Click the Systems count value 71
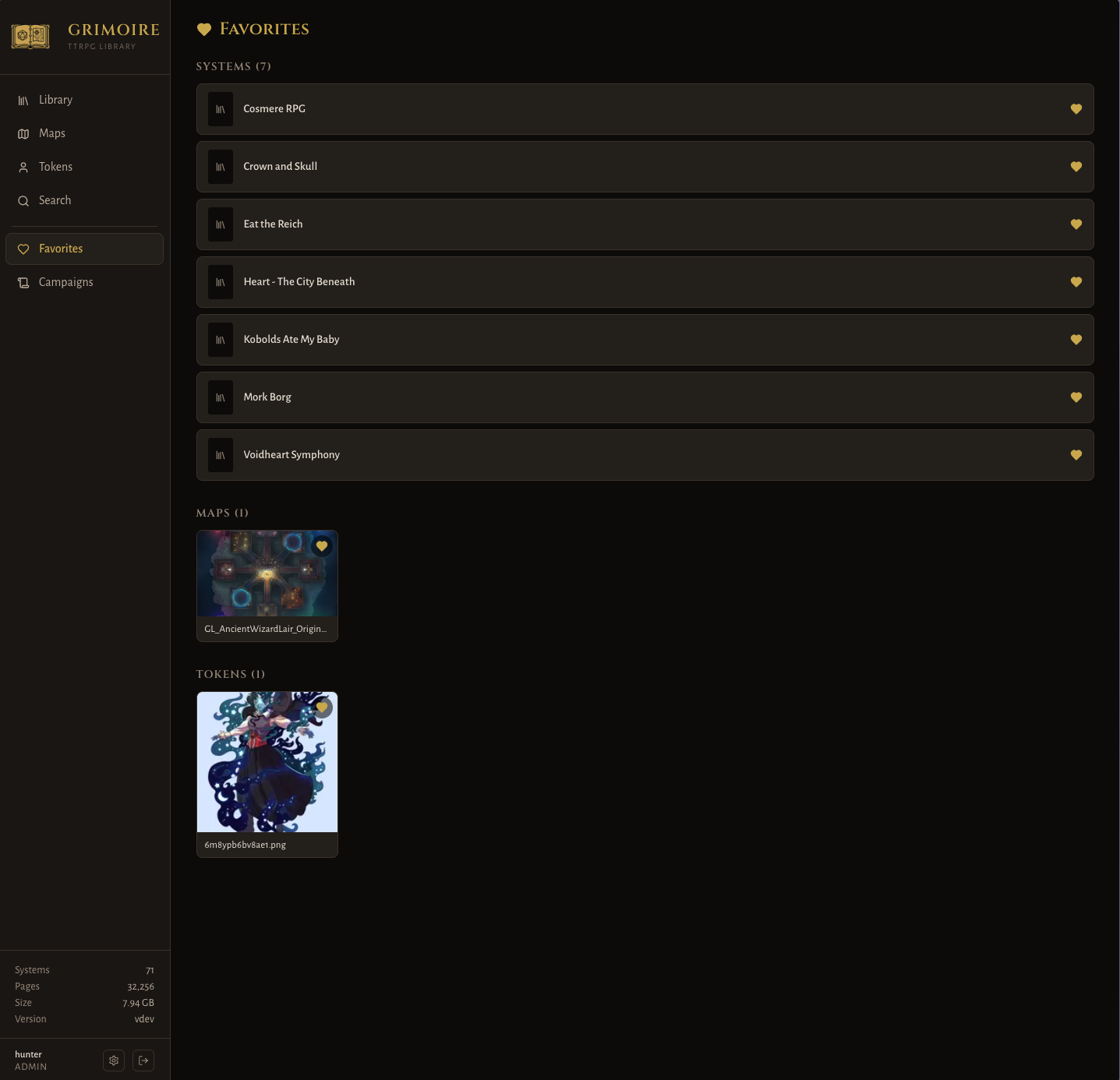Image resolution: width=1120 pixels, height=1080 pixels. 150,971
